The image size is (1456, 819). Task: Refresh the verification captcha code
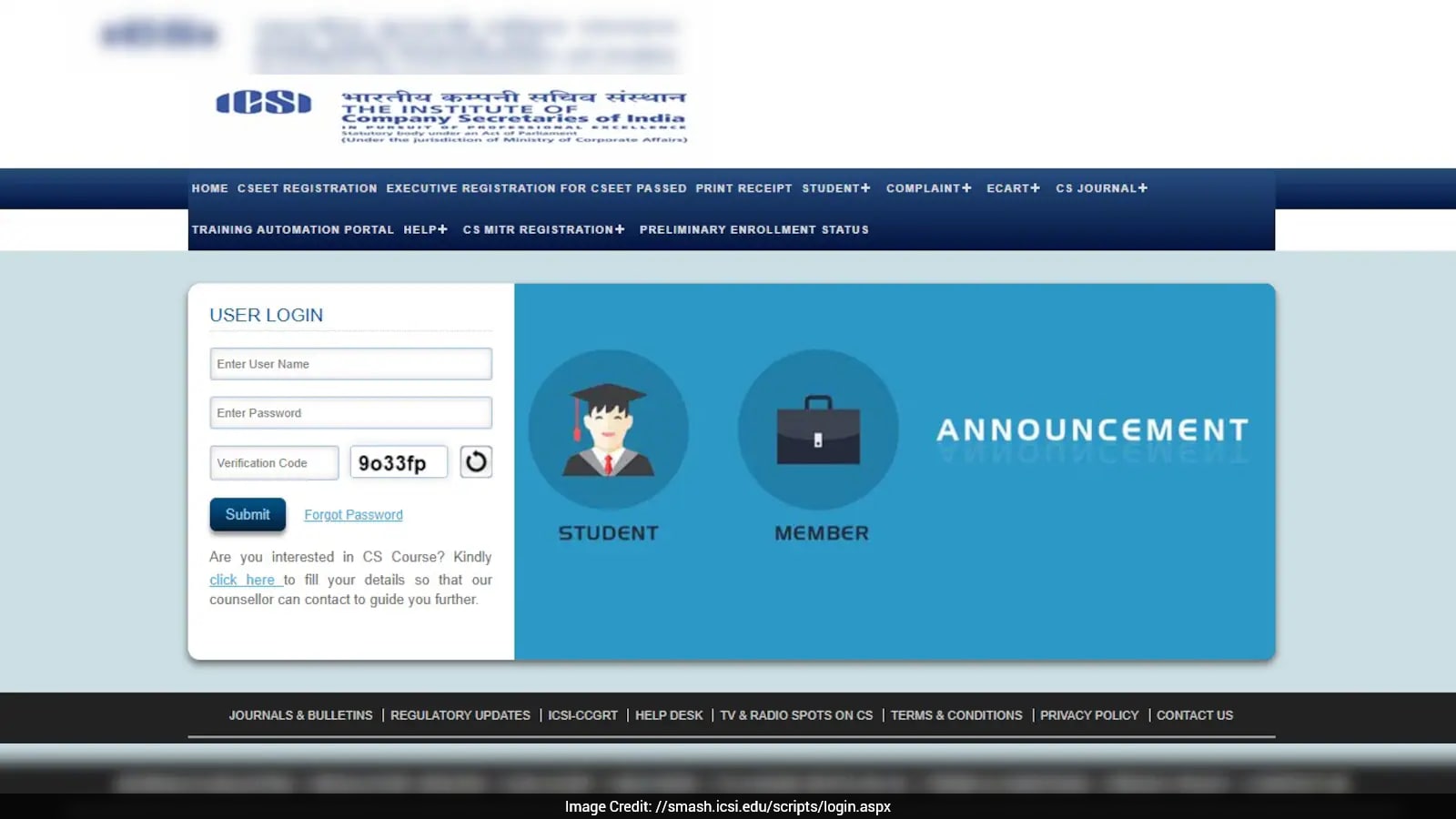[476, 462]
